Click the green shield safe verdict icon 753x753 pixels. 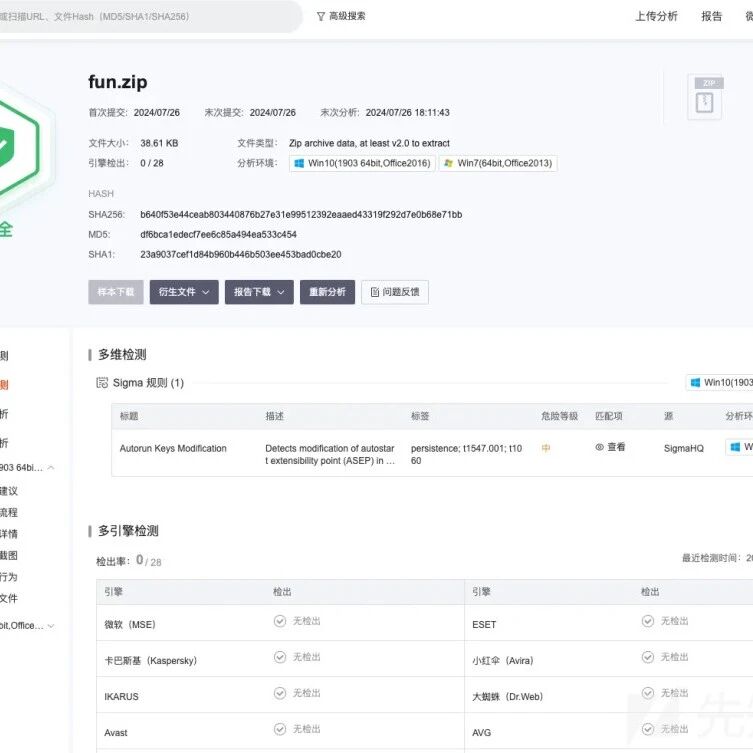(x=16, y=146)
